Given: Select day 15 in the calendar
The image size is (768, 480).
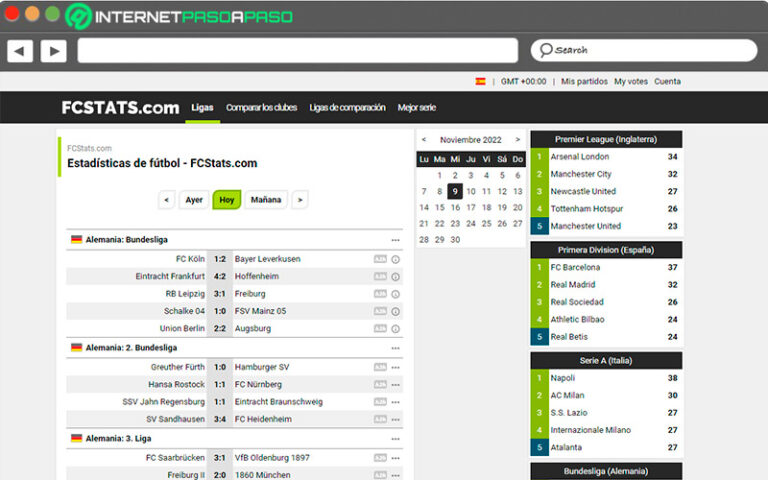Looking at the screenshot, I should click(x=439, y=207).
